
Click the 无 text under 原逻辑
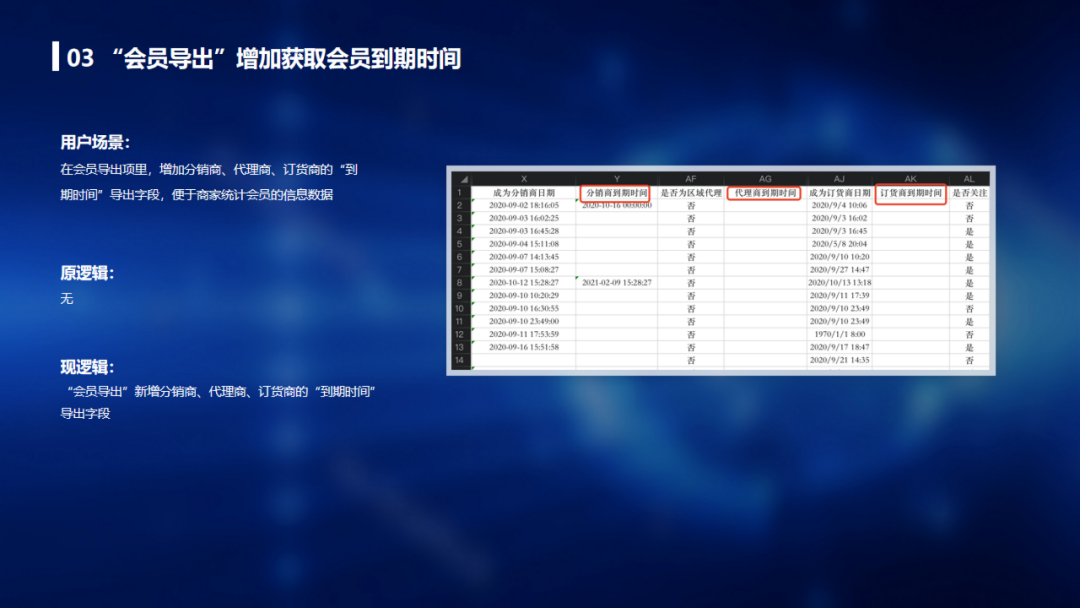tap(67, 299)
